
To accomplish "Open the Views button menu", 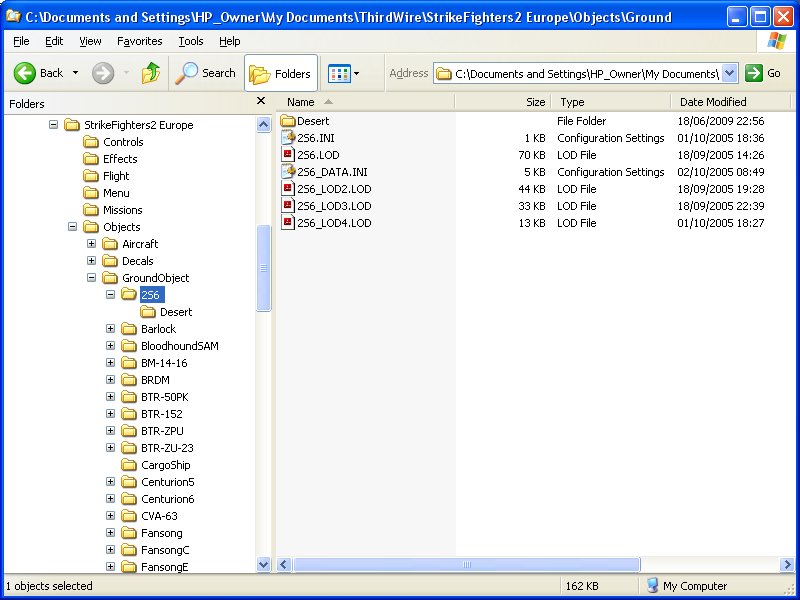I will point(343,73).
